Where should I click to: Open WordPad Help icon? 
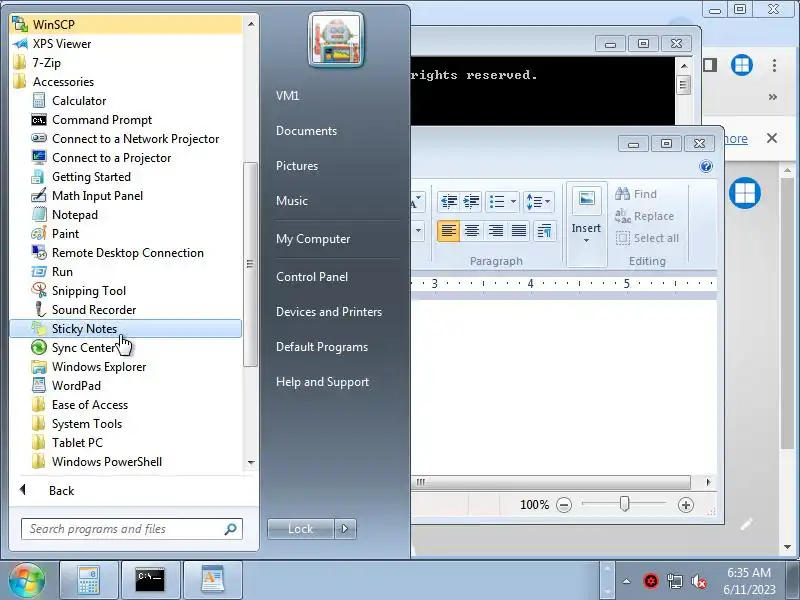(706, 166)
